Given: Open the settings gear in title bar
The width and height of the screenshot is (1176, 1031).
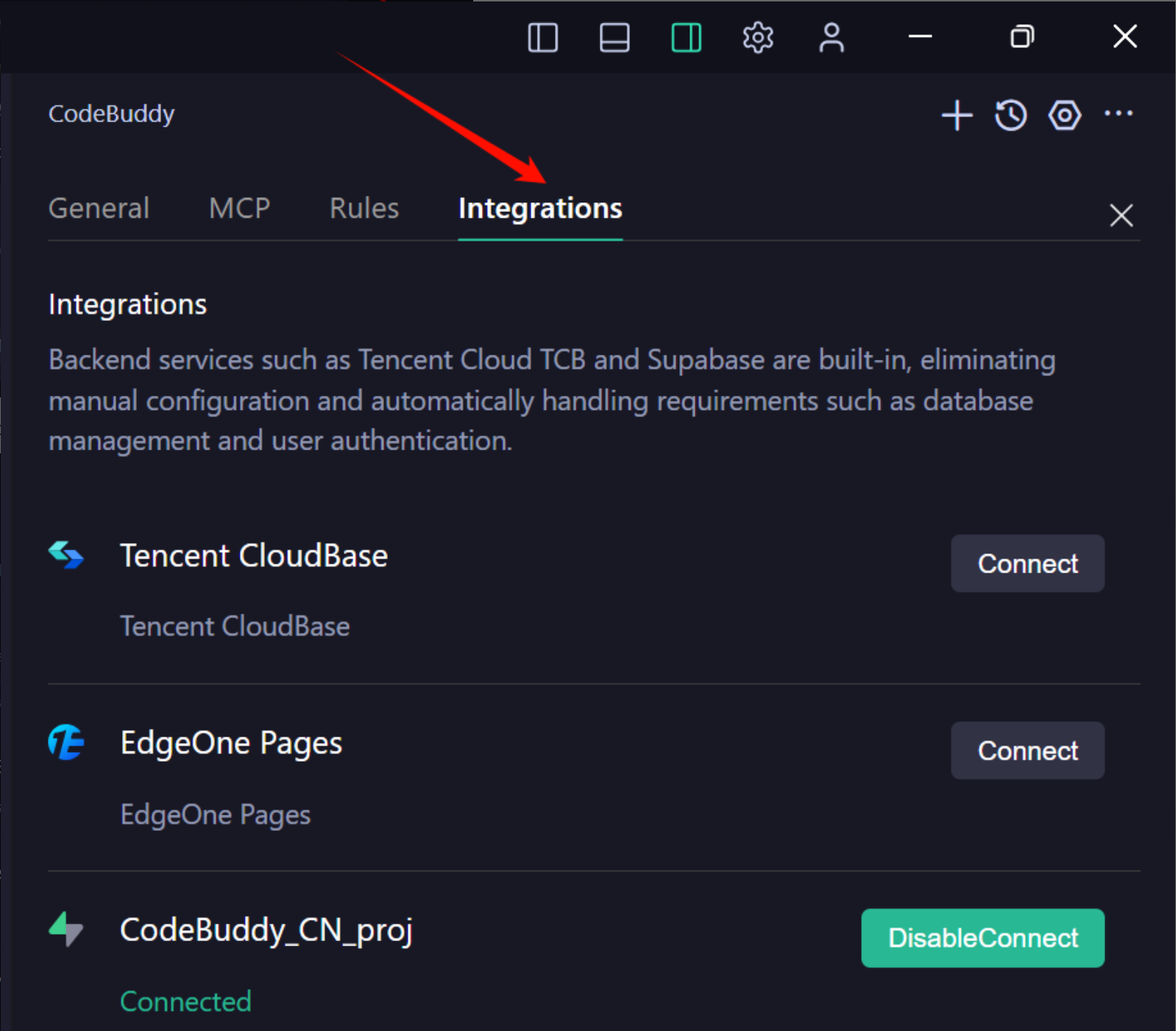Looking at the screenshot, I should tap(758, 38).
